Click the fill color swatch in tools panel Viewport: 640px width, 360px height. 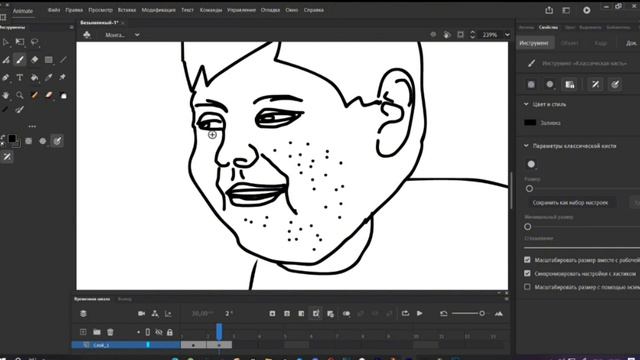[x=12, y=139]
